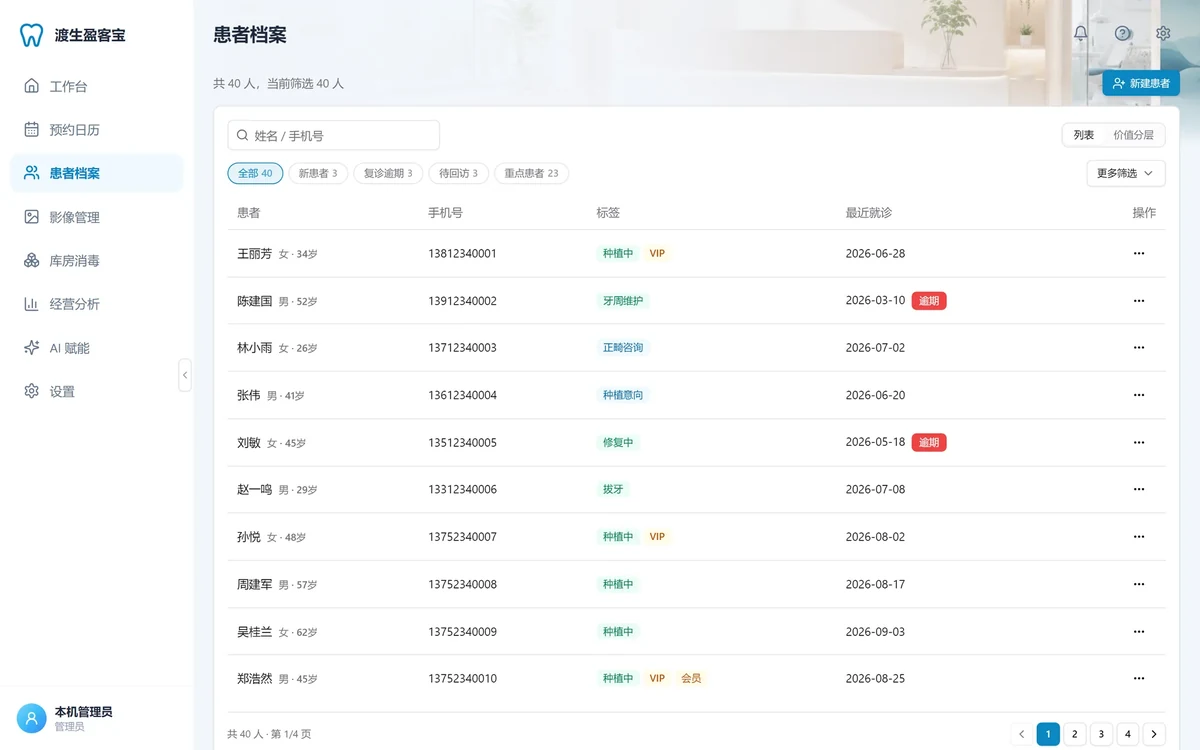Filter by 待回访 3 chip
Image resolution: width=1200 pixels, height=750 pixels.
click(459, 173)
